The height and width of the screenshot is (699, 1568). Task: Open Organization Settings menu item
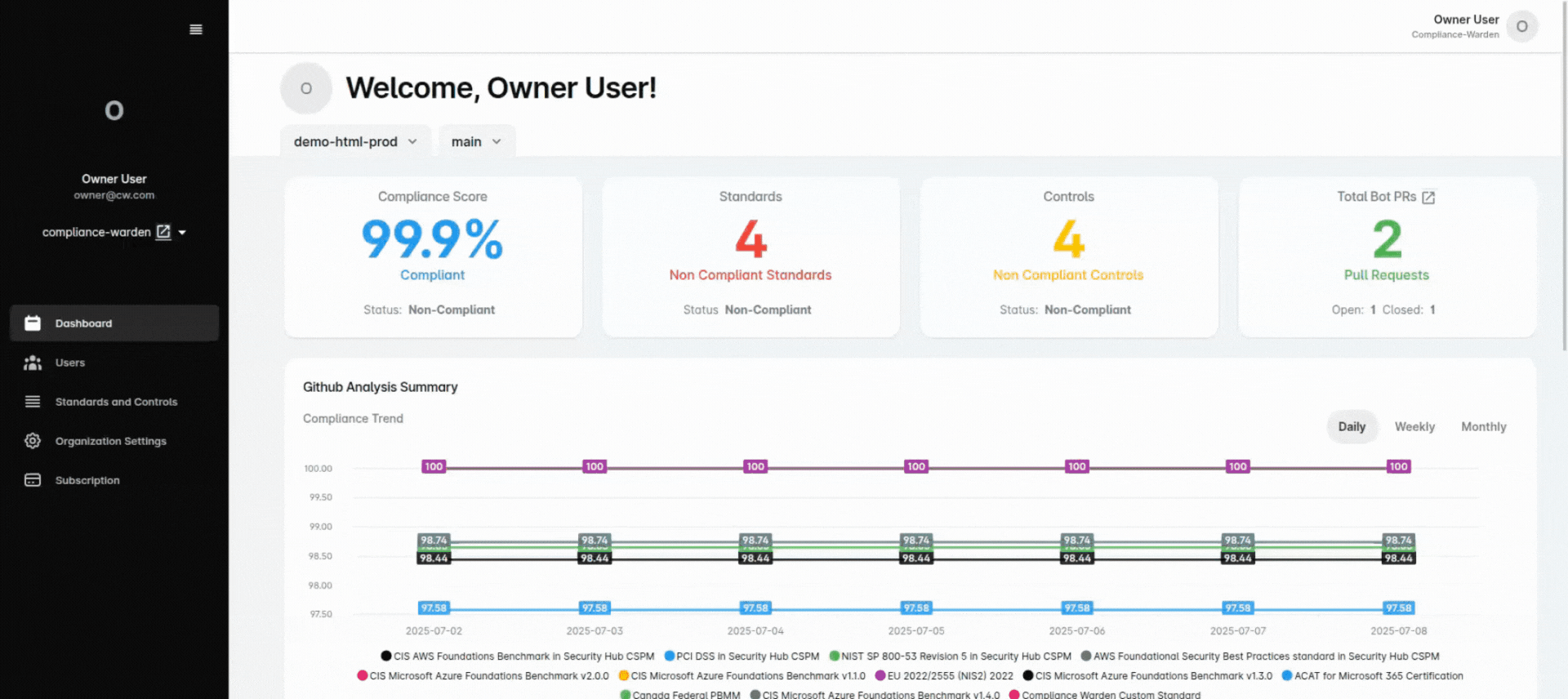114,441
